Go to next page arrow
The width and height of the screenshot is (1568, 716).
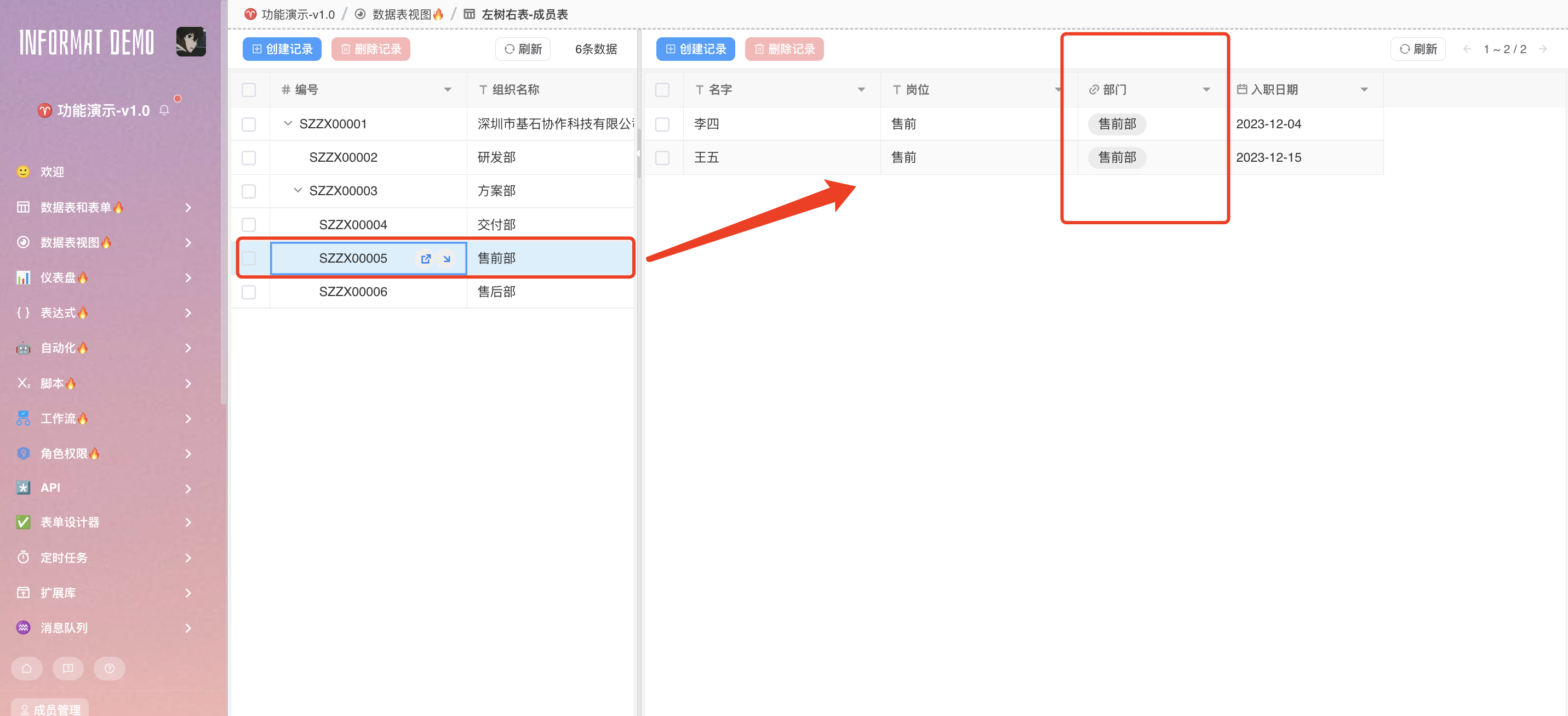1543,49
